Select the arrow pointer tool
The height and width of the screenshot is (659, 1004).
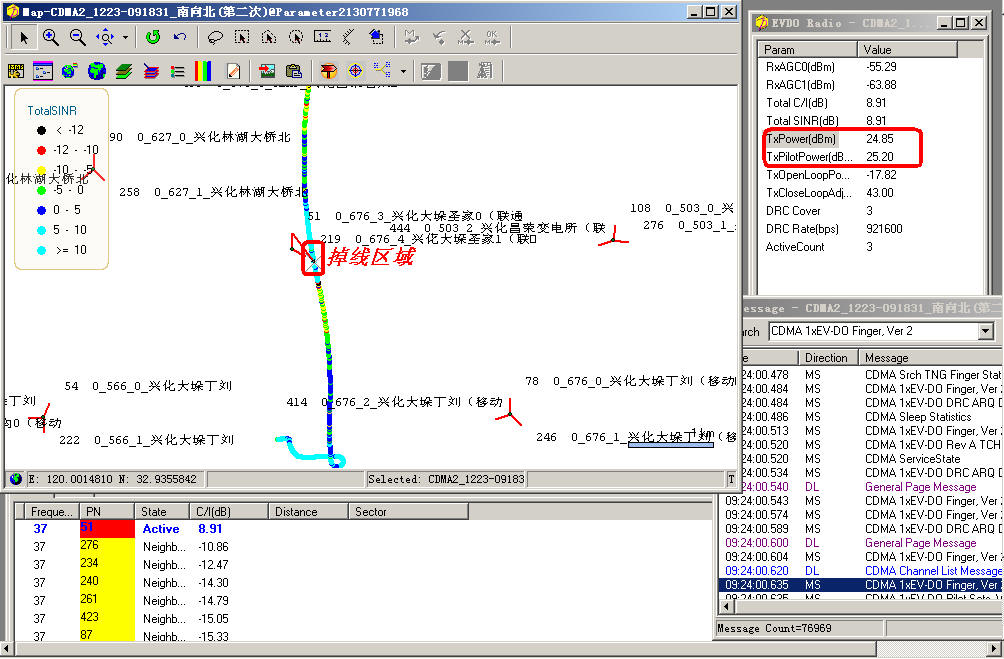(24, 37)
